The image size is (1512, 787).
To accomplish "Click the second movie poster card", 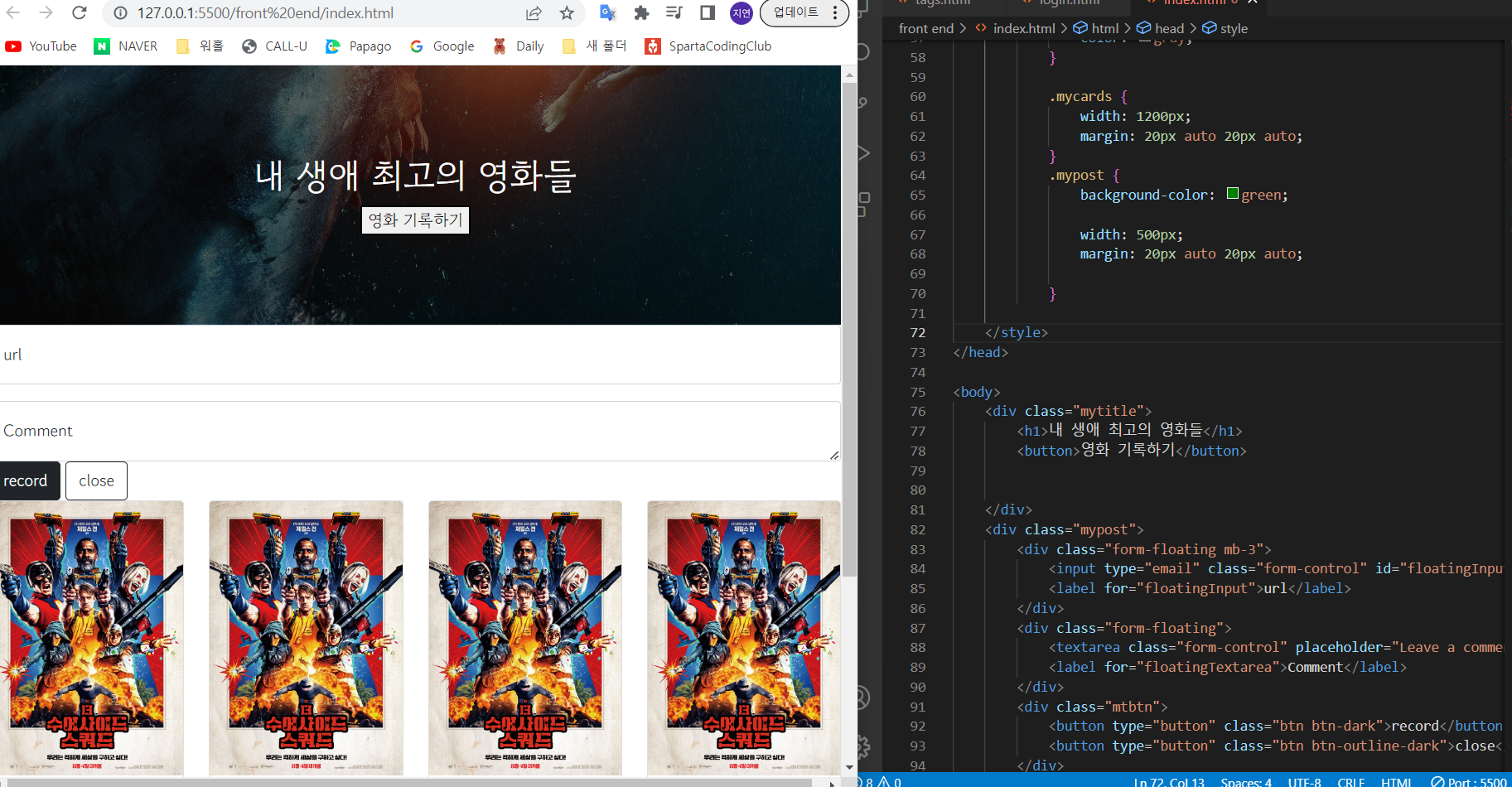I will tap(306, 638).
